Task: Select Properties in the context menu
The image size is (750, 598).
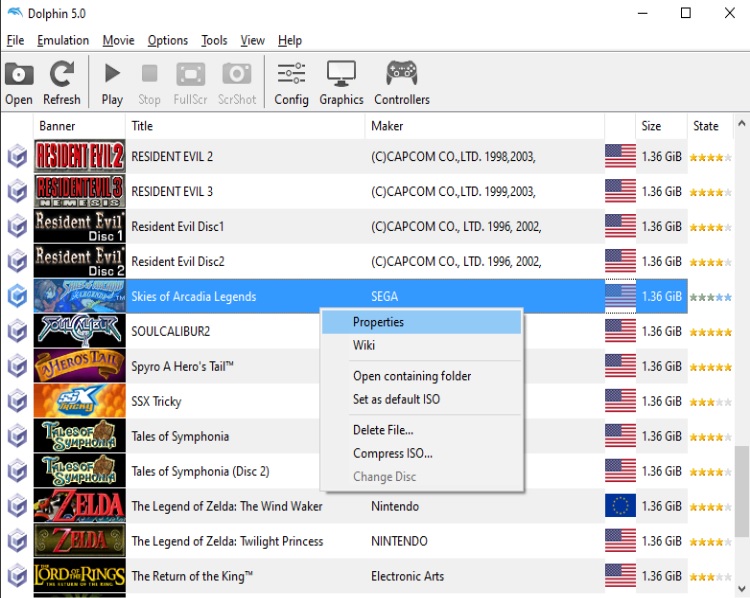Action: [x=378, y=322]
